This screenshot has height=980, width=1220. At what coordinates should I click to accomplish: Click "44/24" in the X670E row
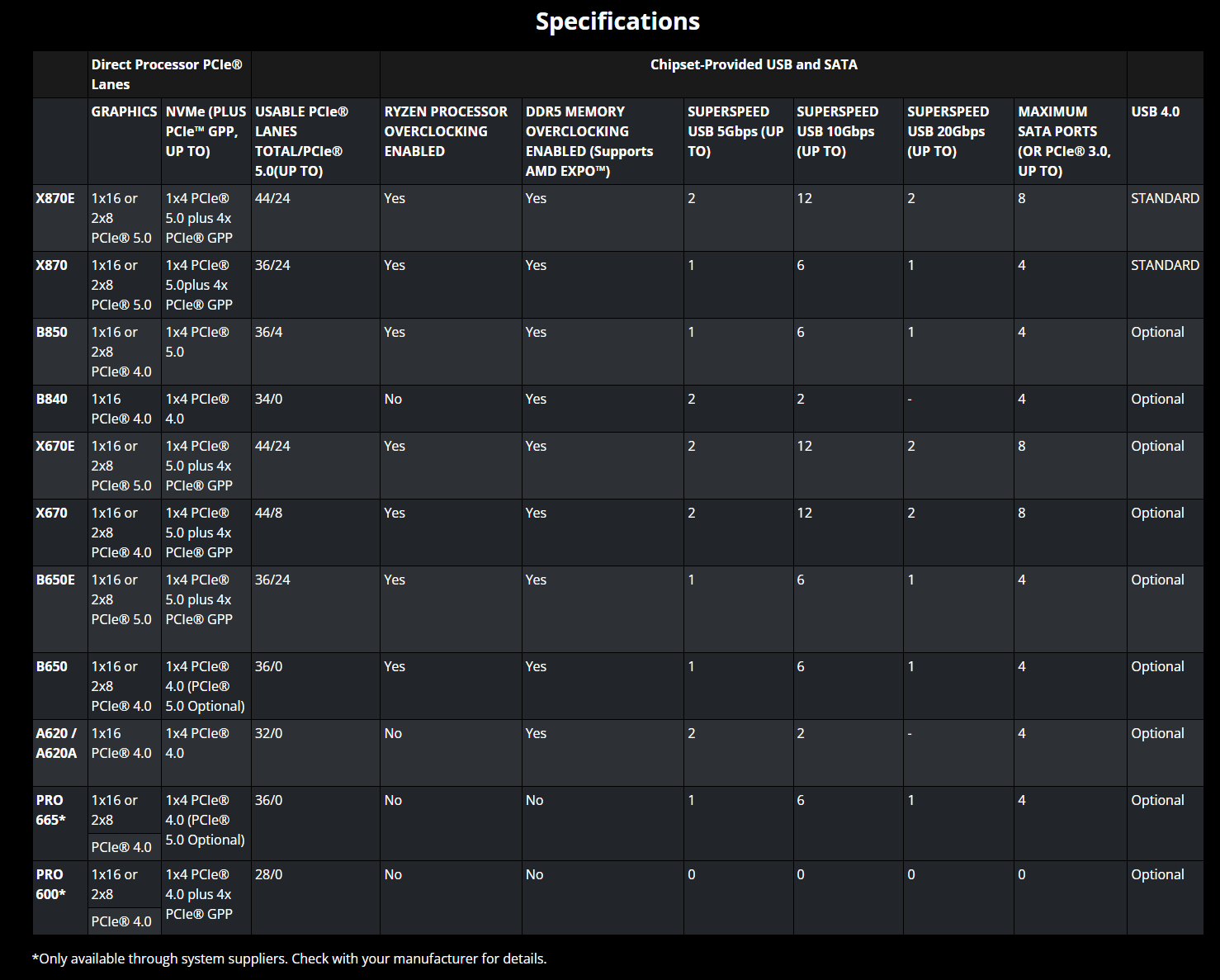[x=272, y=446]
